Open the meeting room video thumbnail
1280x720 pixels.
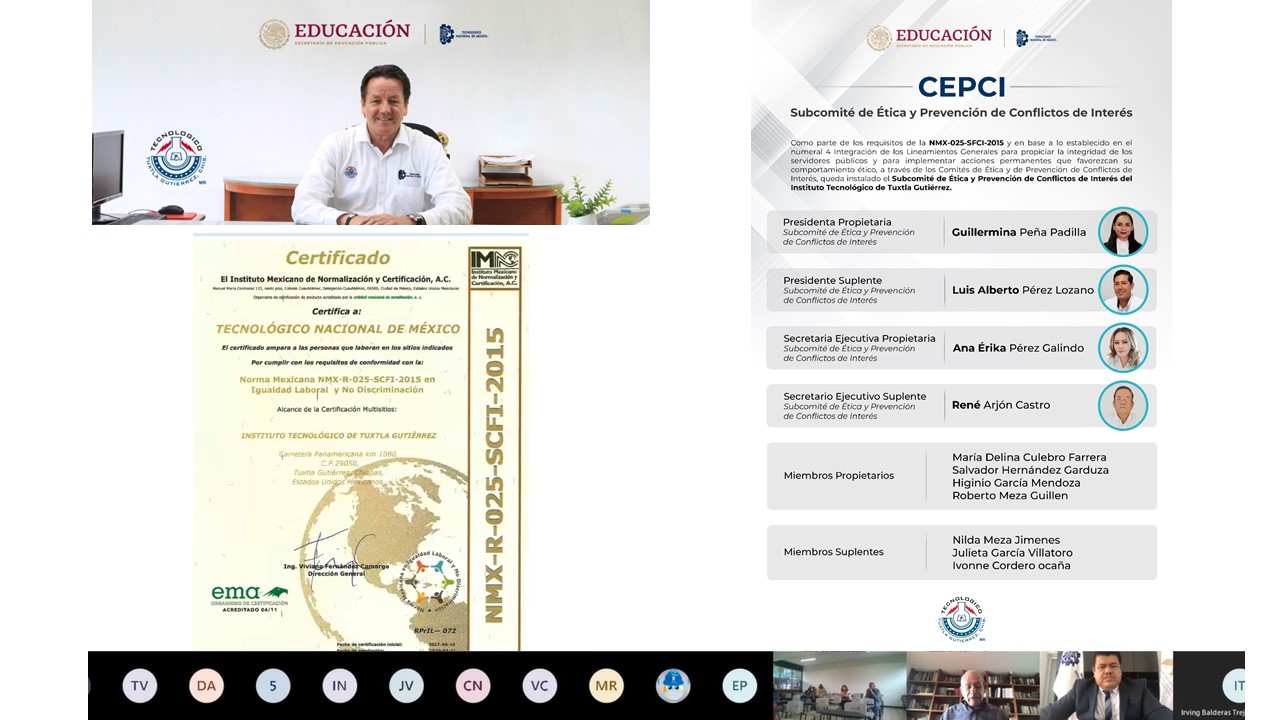point(839,686)
